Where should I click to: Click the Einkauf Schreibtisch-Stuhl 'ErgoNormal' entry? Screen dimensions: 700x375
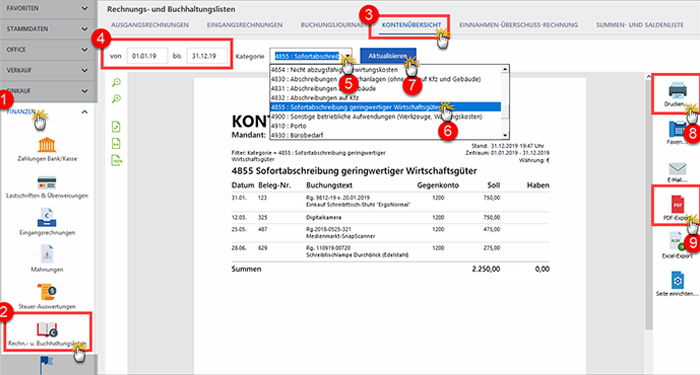coord(358,205)
